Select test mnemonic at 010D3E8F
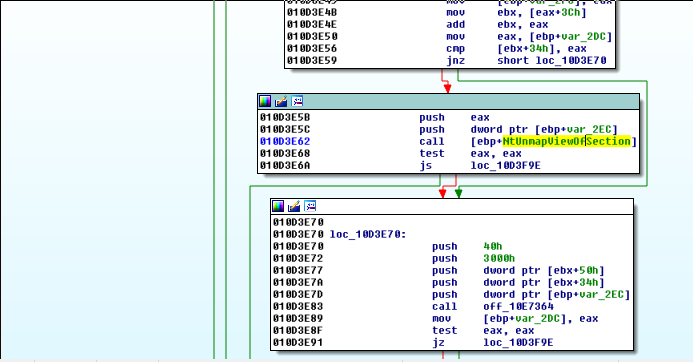The image size is (693, 362). click(x=445, y=330)
